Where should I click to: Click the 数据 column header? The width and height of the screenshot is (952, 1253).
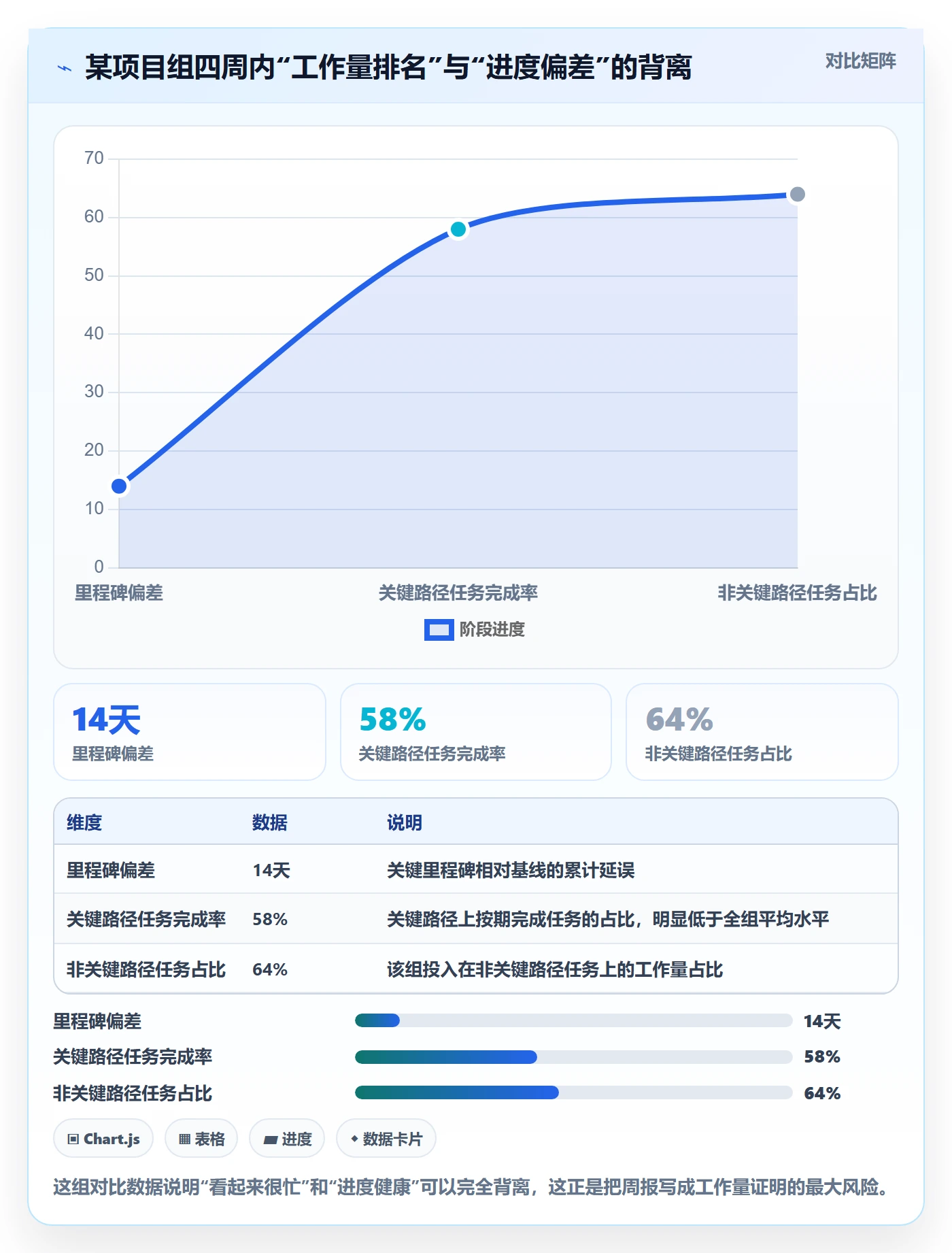[269, 822]
